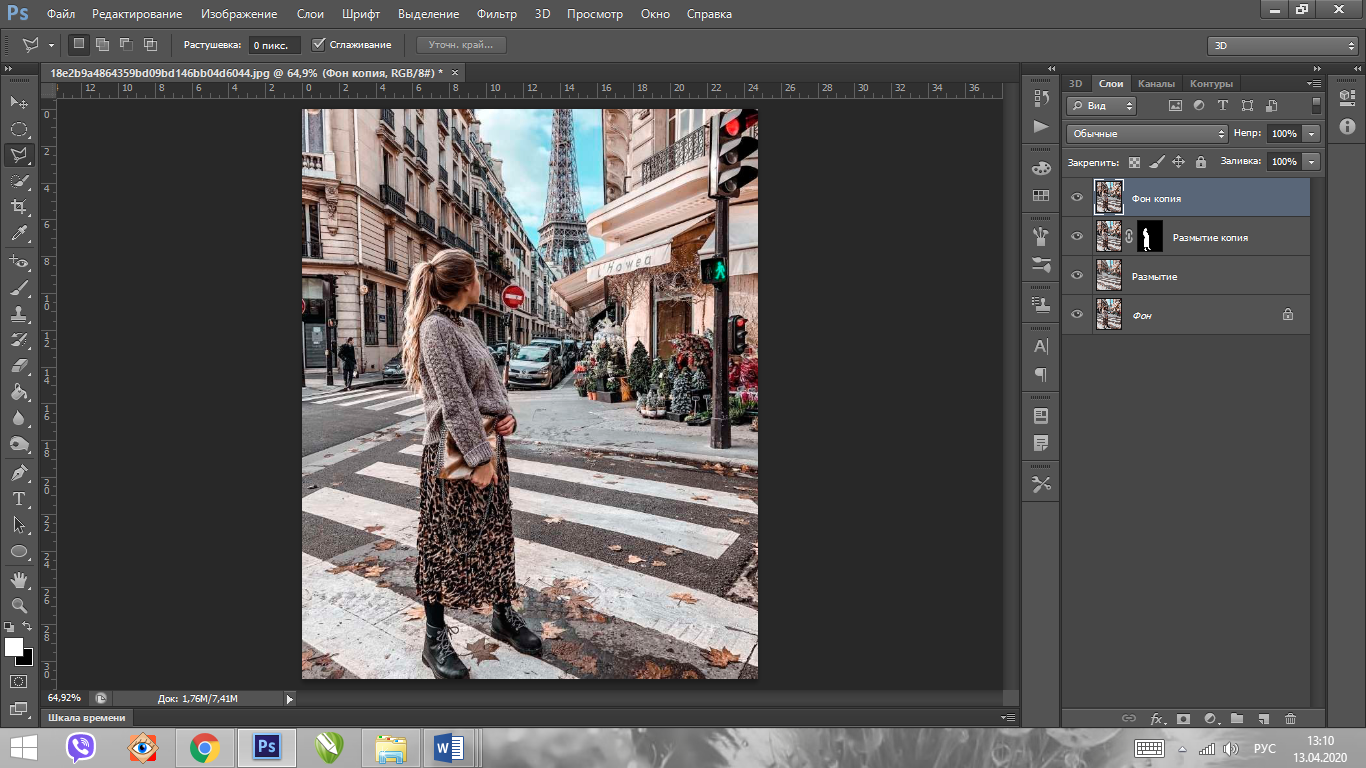Screen dimensions: 1366x768
Task: Open the Обычные blend mode dropdown
Action: 1146,133
